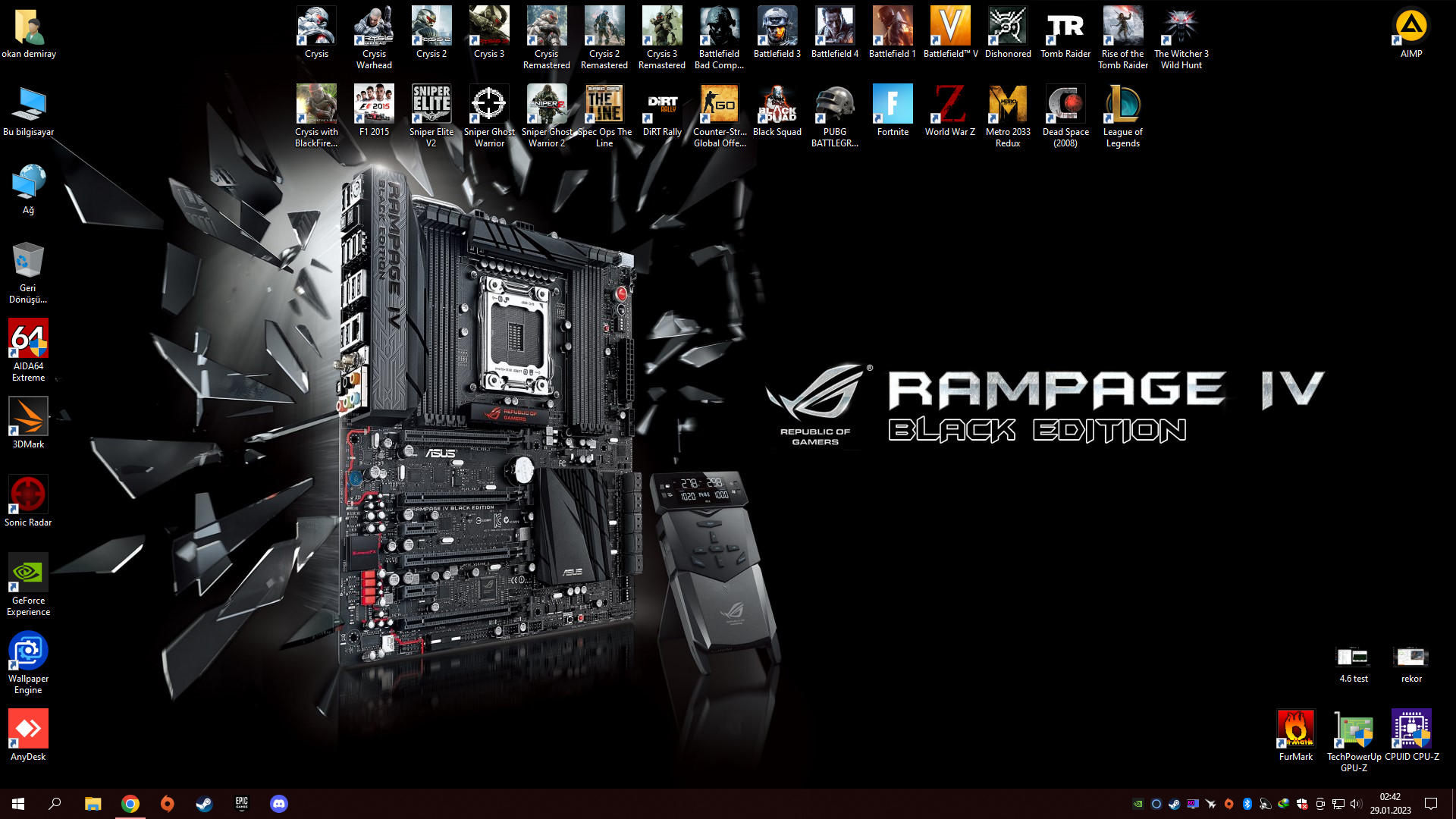Click the AIDA64 Extreme desktop icon
This screenshot has width=1456, height=819.
(28, 339)
